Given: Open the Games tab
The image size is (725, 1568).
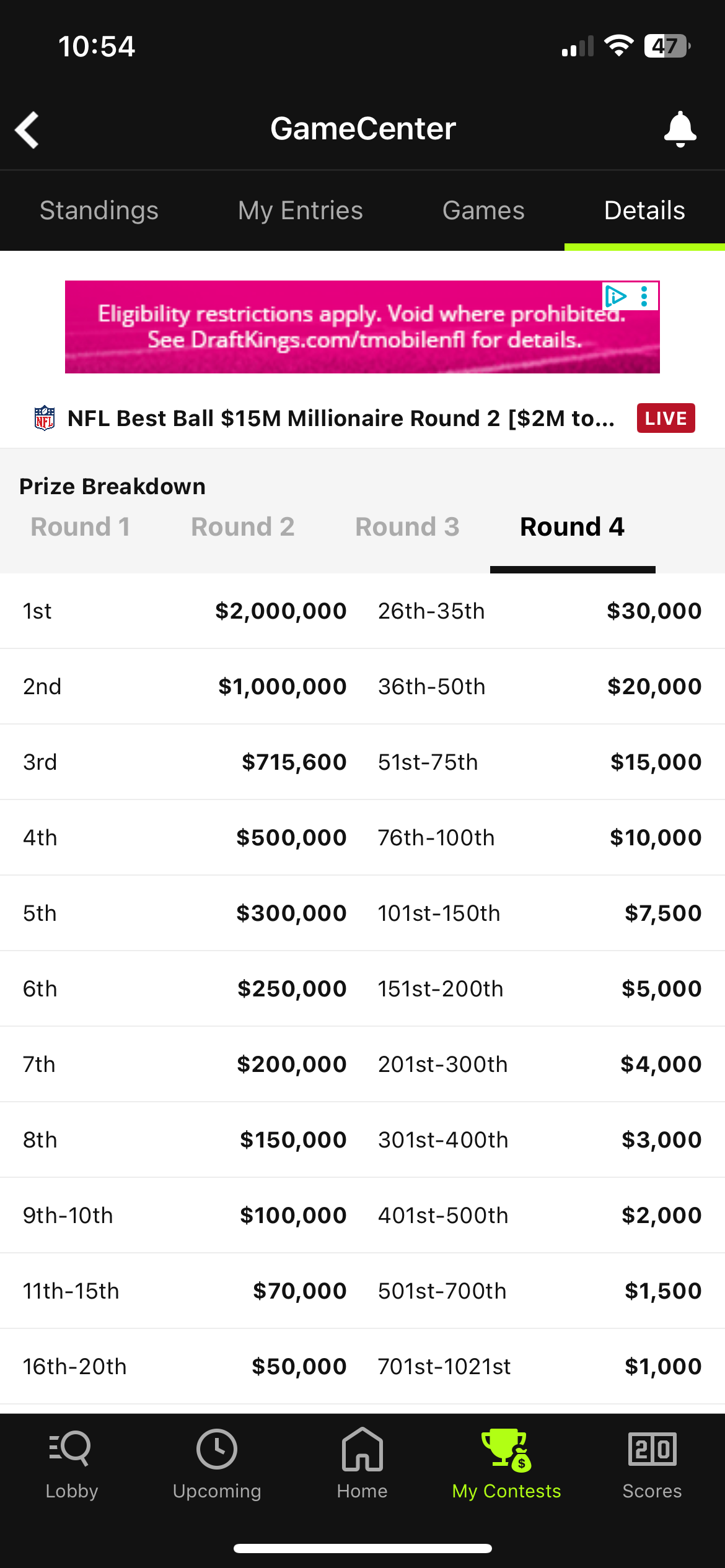Looking at the screenshot, I should pyautogui.click(x=483, y=211).
